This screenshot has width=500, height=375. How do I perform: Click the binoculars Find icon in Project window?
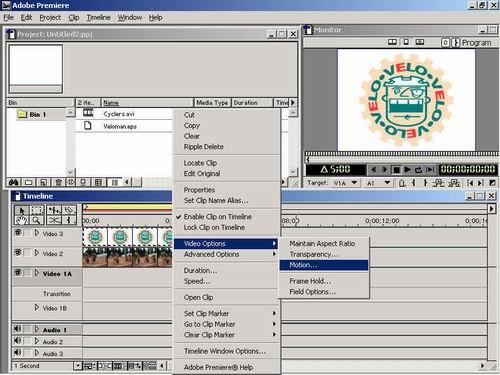14,182
